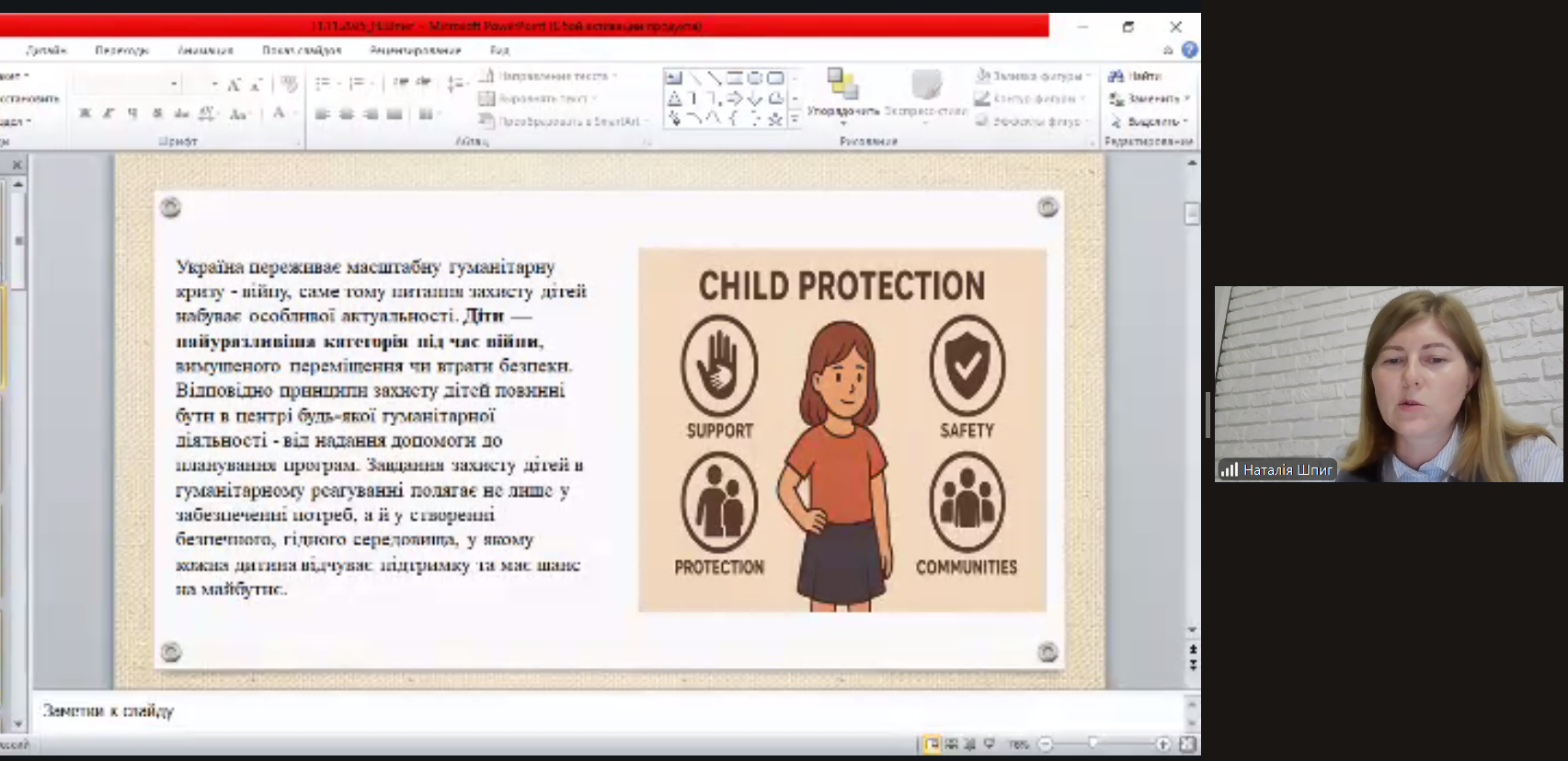Open the Slide Show (Показ слайдов) tab
This screenshot has height=761, width=1568.
point(301,51)
